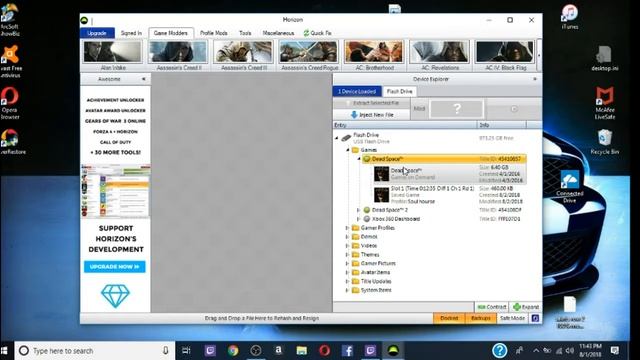Click the Quick Fix refresh icon
The height and width of the screenshot is (360, 640).
click(x=306, y=33)
